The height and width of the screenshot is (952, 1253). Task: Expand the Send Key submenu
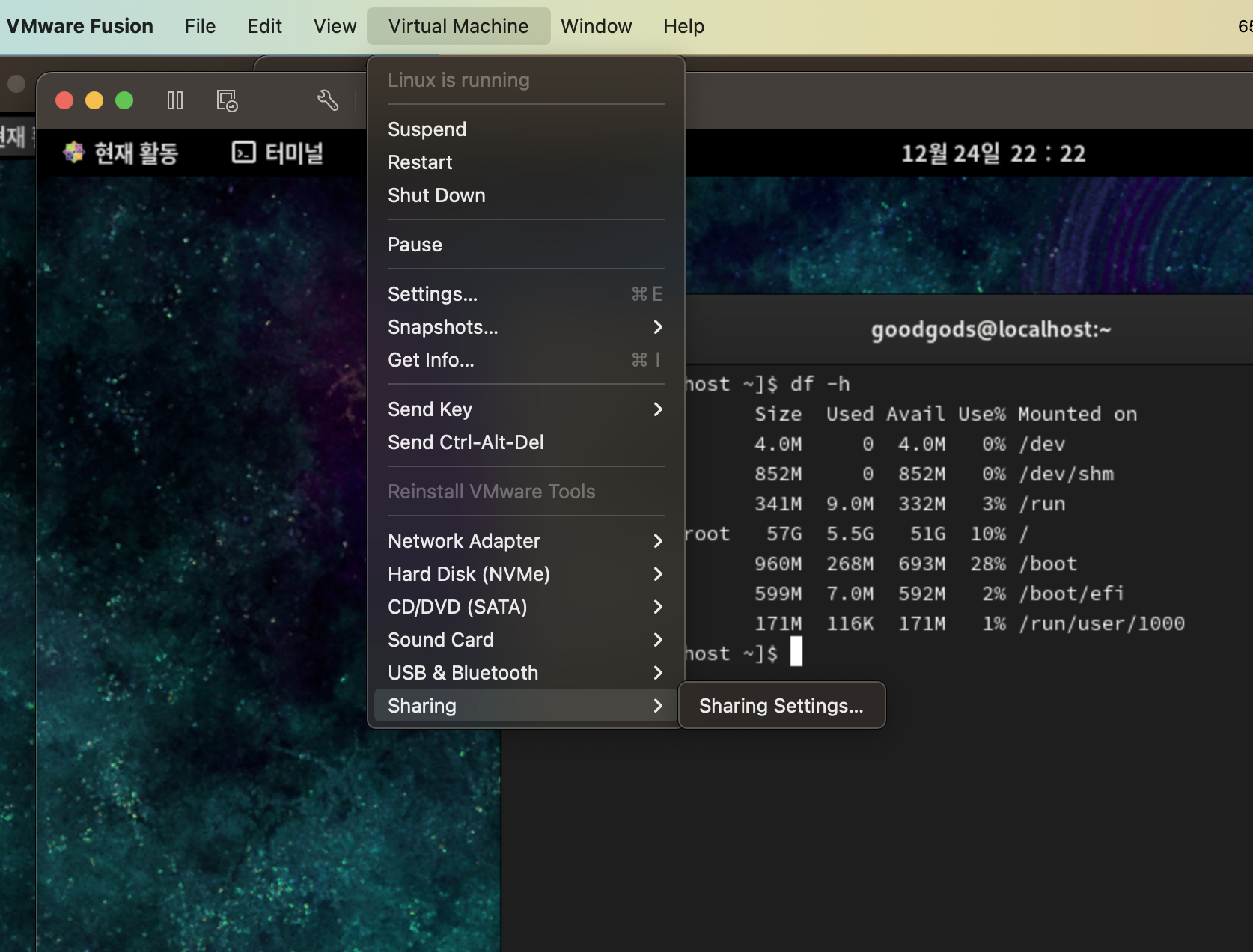pyautogui.click(x=526, y=409)
